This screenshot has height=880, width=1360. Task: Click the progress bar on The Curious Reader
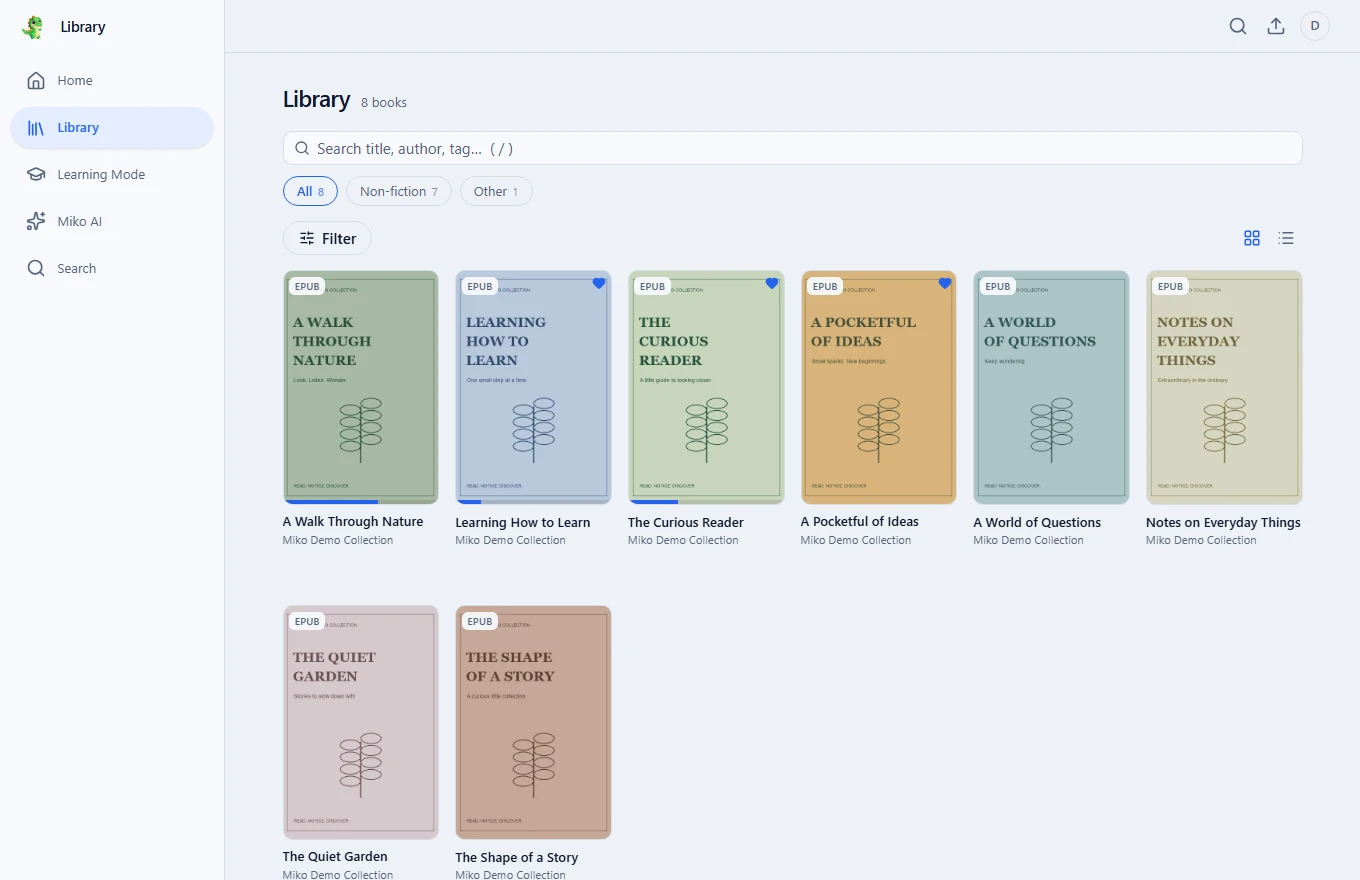[706, 502]
